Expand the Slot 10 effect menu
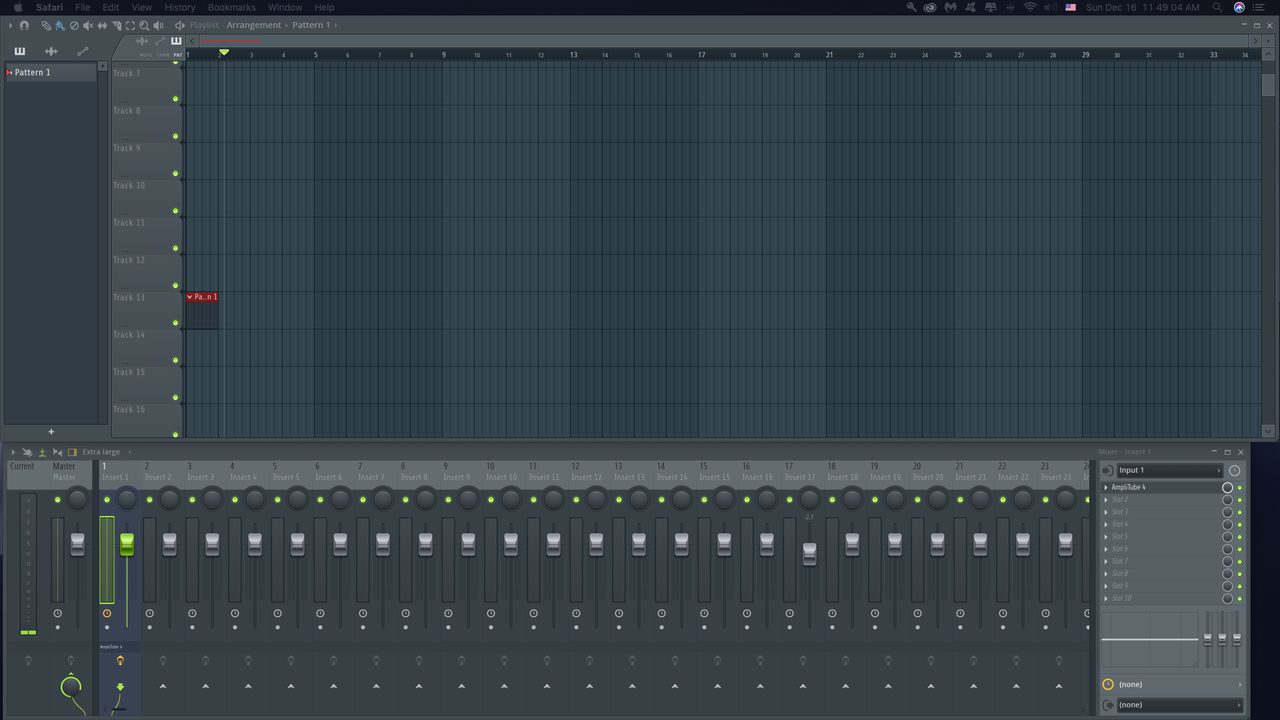Viewport: 1280px width, 720px height. point(1106,598)
